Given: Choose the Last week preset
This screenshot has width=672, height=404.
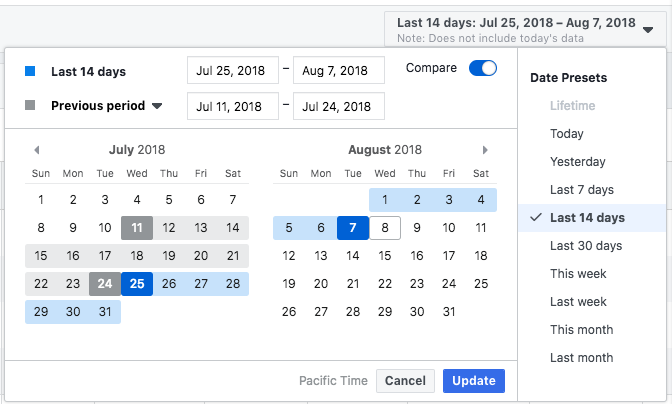Looking at the screenshot, I should (579, 302).
